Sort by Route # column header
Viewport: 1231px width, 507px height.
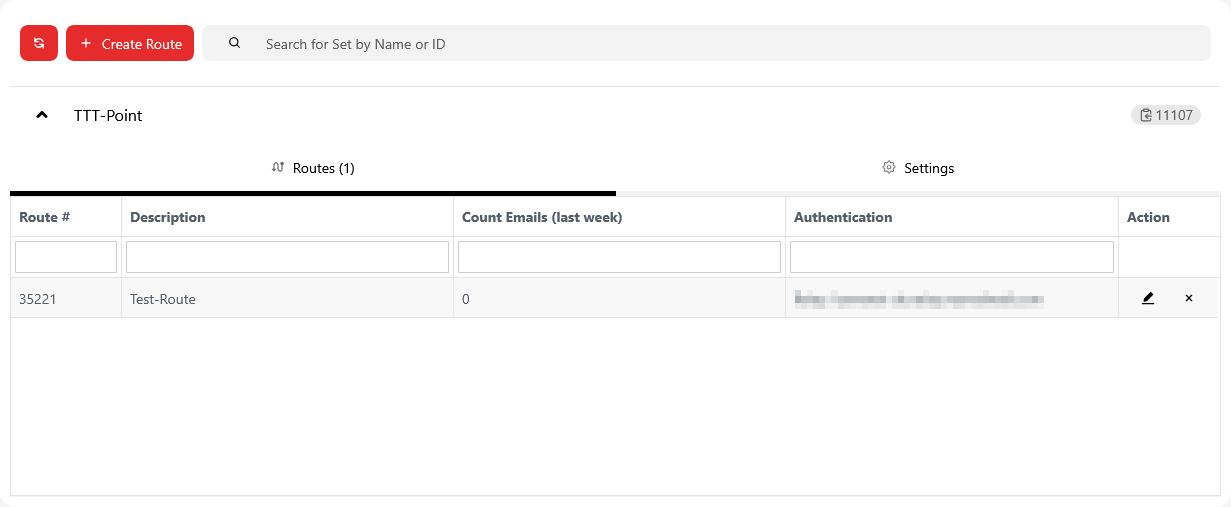(x=44, y=217)
